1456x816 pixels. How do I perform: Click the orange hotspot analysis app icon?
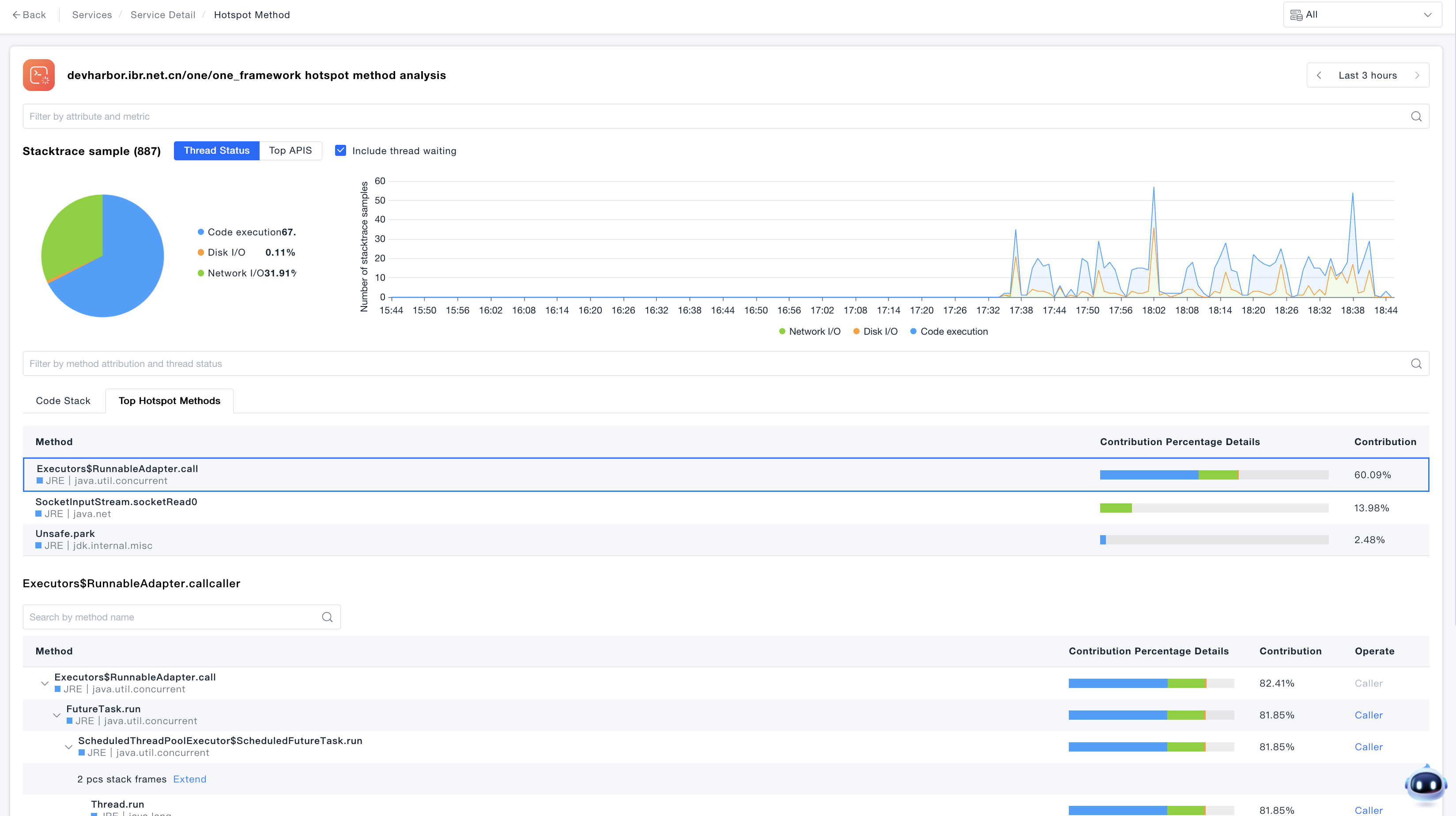point(39,75)
